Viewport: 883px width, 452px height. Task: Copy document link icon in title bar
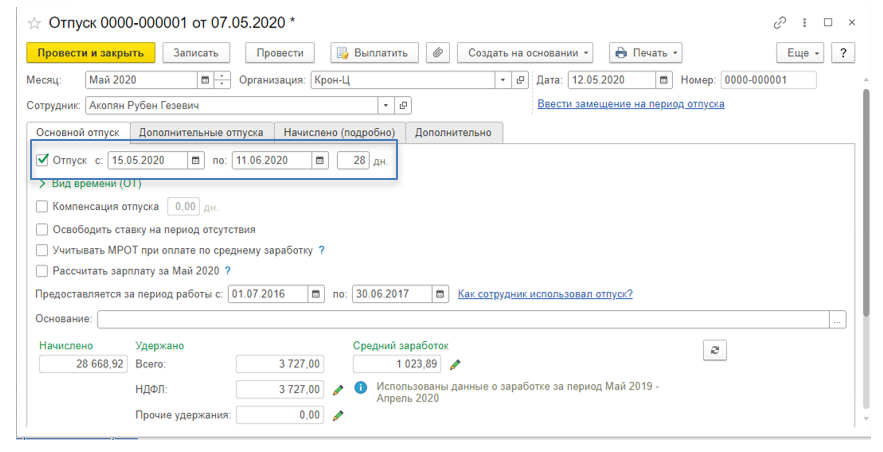click(x=780, y=22)
